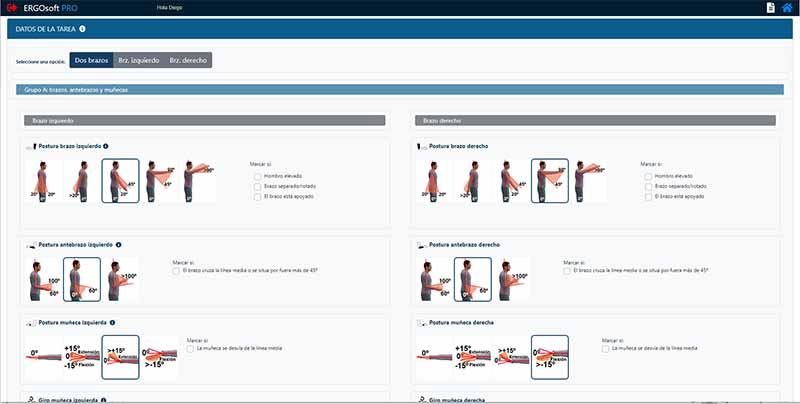Select right wrist >+15° extension image

click(511, 357)
